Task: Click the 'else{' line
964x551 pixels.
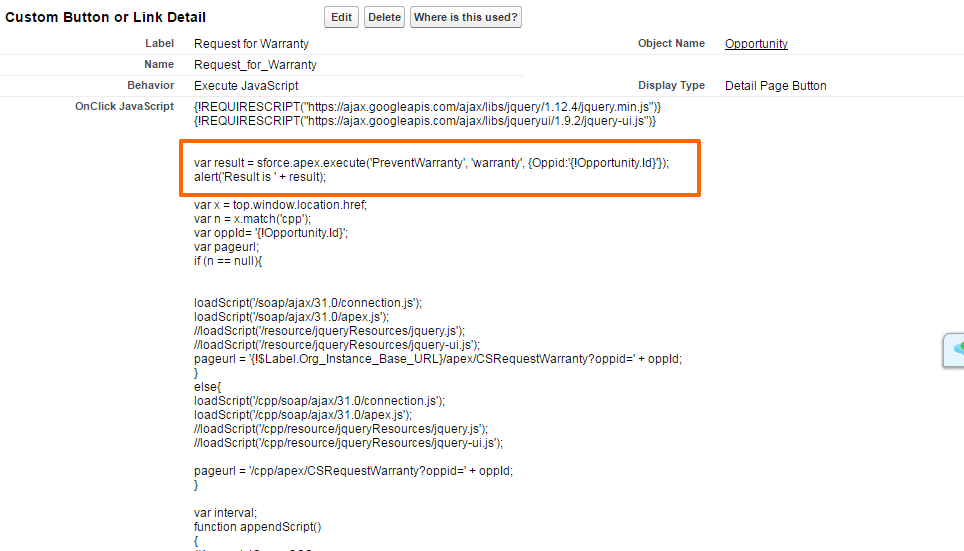Action: tap(207, 387)
